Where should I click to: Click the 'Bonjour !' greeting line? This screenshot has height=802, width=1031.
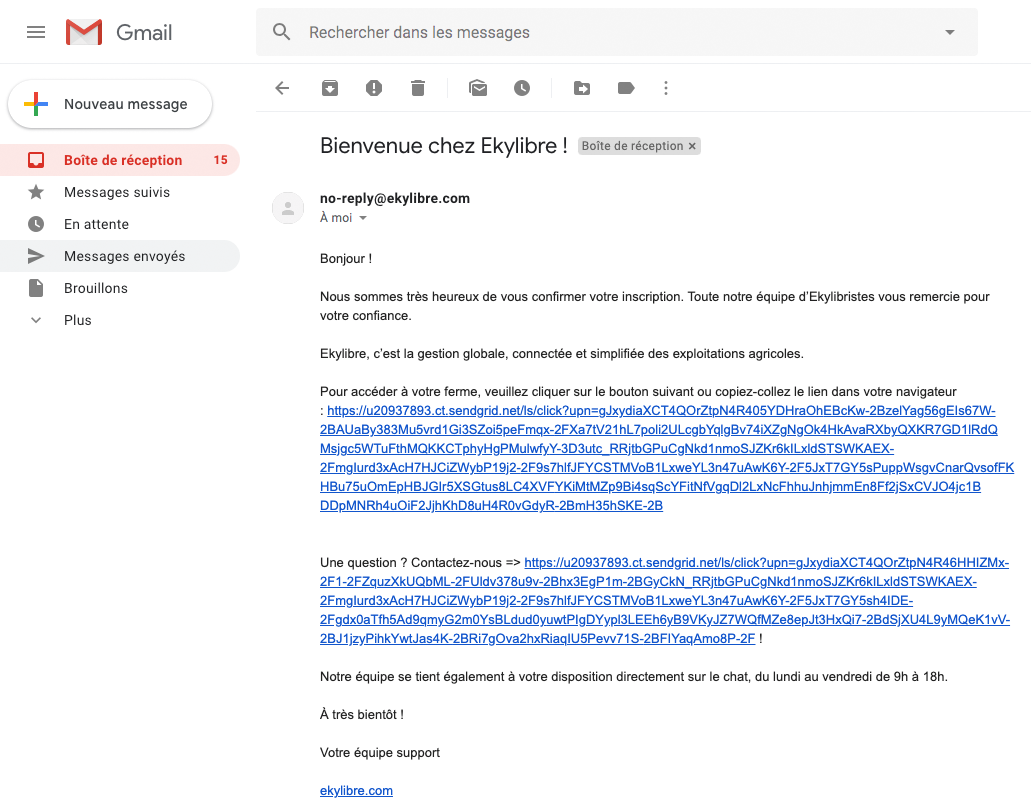[x=346, y=259]
